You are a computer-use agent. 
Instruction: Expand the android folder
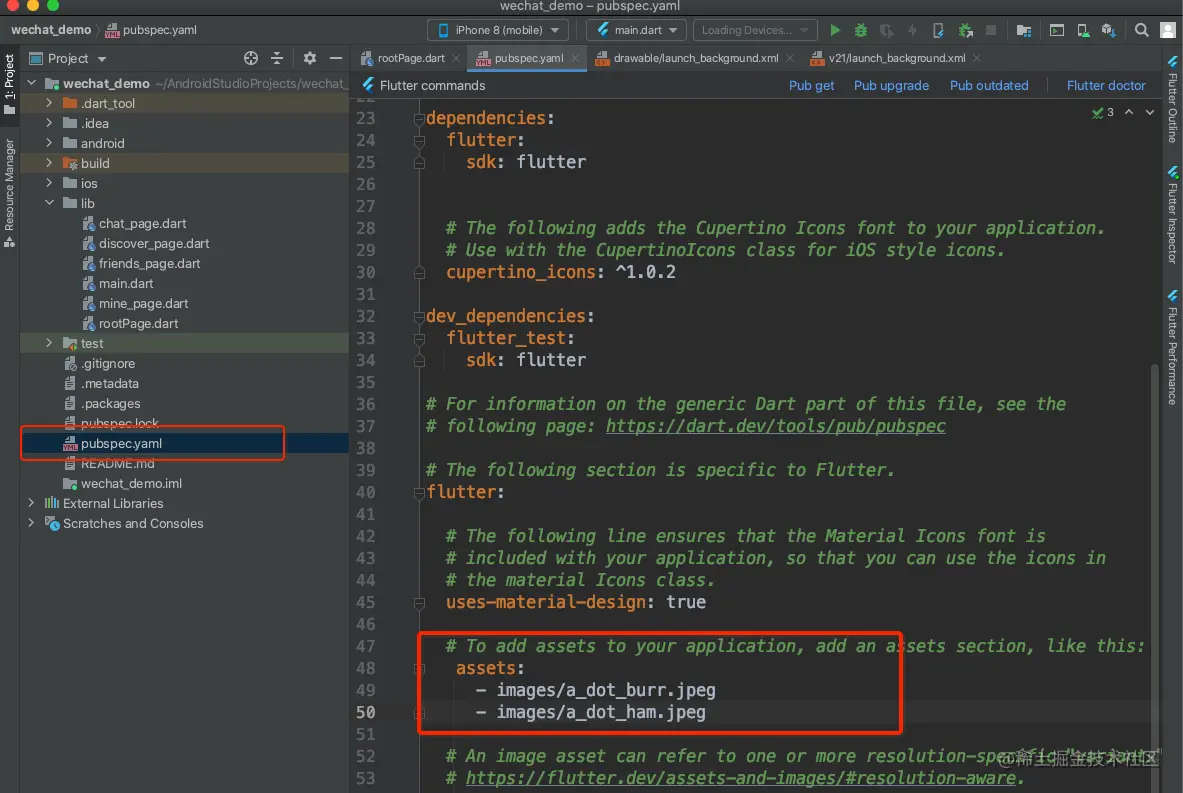click(x=49, y=143)
